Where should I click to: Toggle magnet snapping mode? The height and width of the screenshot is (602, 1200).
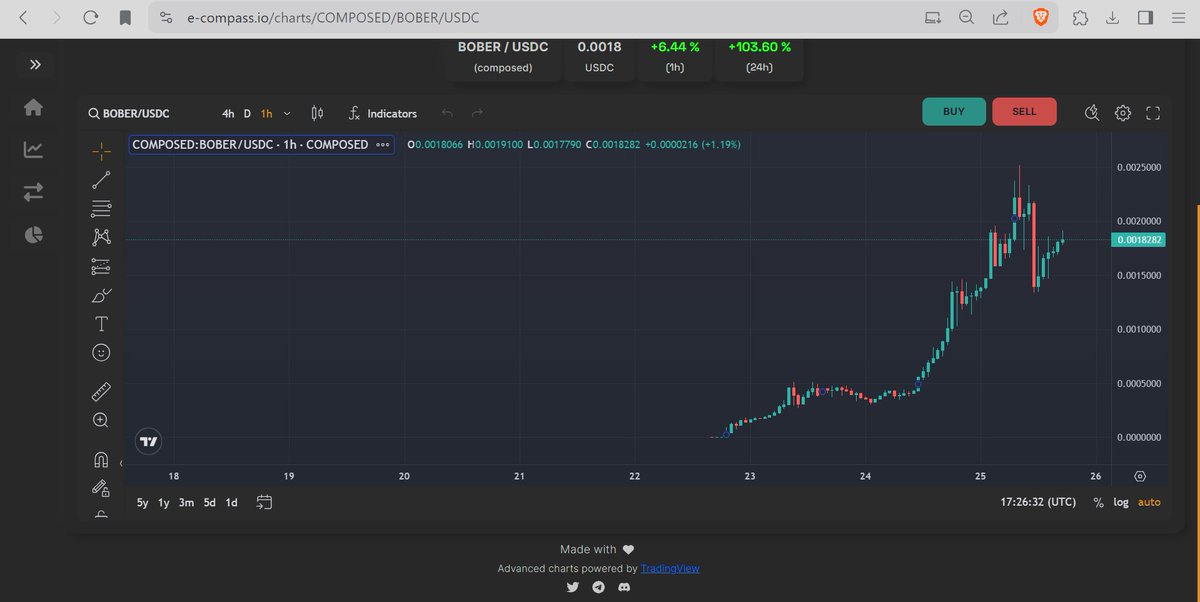pyautogui.click(x=100, y=459)
